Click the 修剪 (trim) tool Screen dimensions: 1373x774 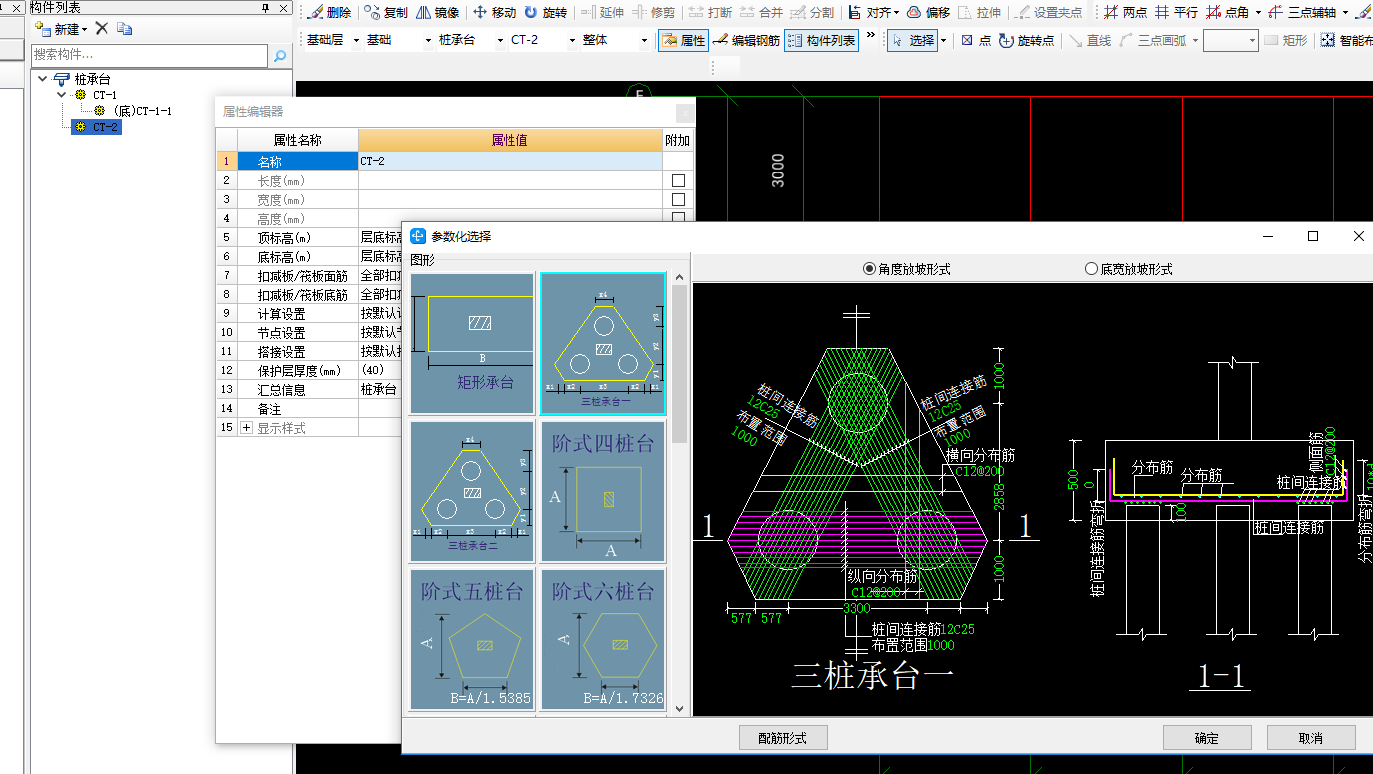point(653,13)
